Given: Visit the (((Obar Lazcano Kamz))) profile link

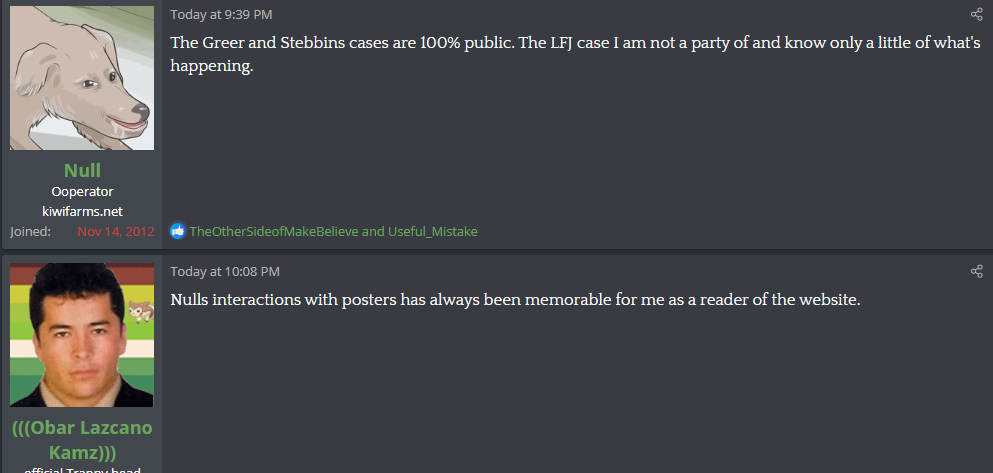Looking at the screenshot, I should point(82,438).
